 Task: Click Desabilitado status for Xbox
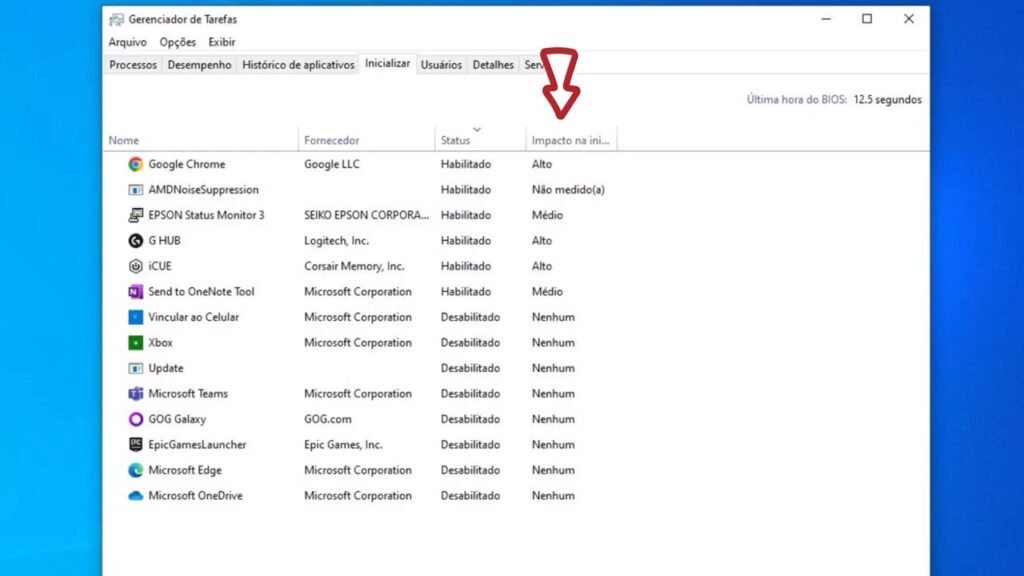click(x=470, y=342)
